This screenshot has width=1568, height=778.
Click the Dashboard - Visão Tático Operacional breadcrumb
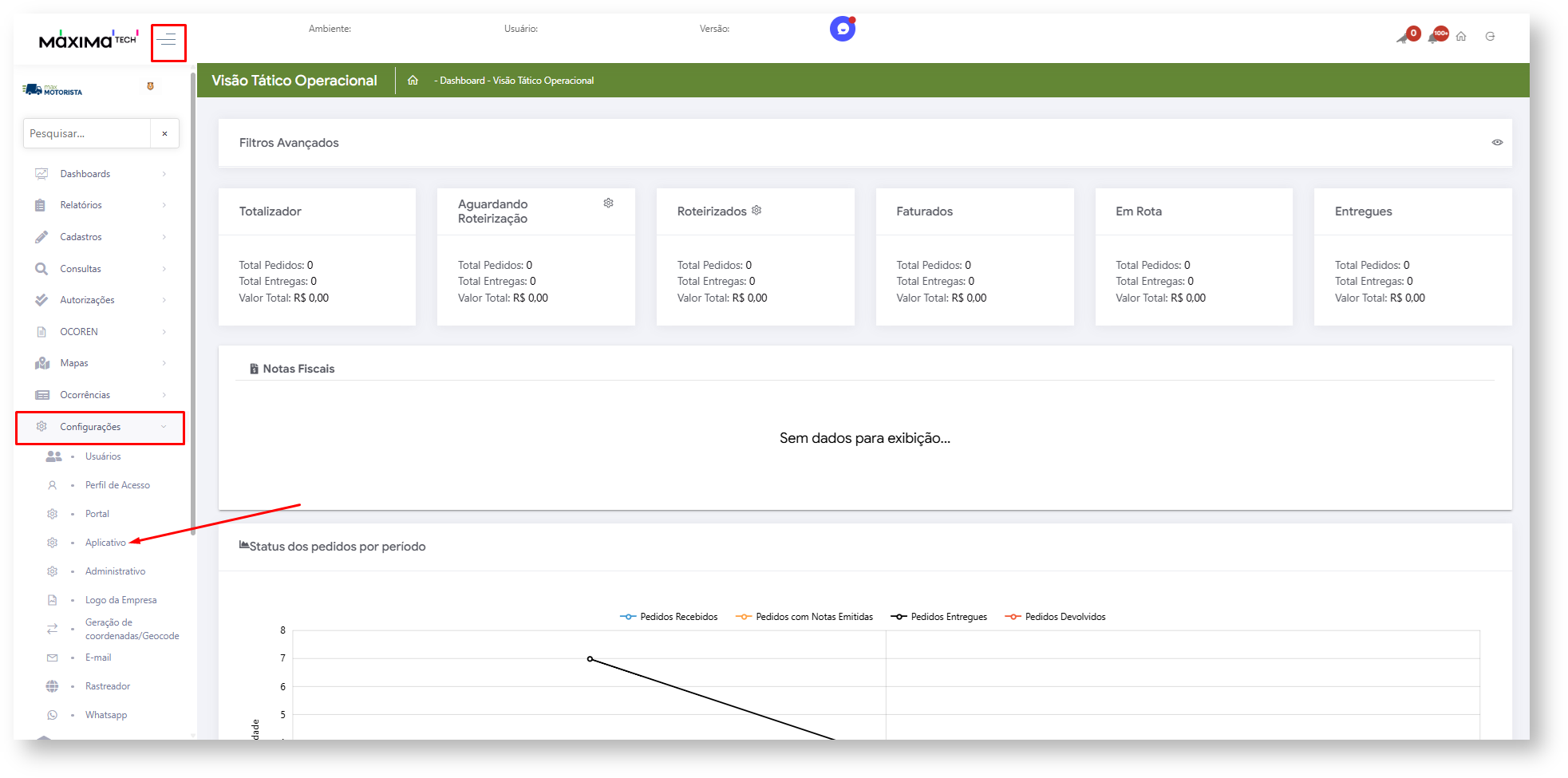(x=516, y=81)
